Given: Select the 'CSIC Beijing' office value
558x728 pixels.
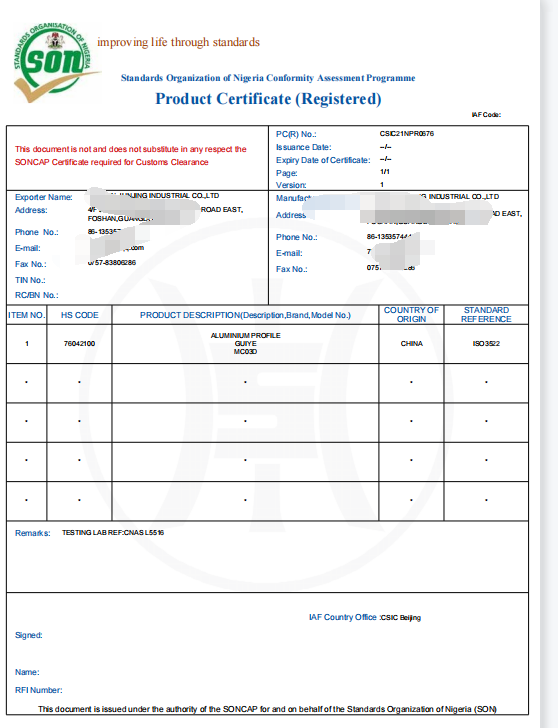Looking at the screenshot, I should point(401,618).
